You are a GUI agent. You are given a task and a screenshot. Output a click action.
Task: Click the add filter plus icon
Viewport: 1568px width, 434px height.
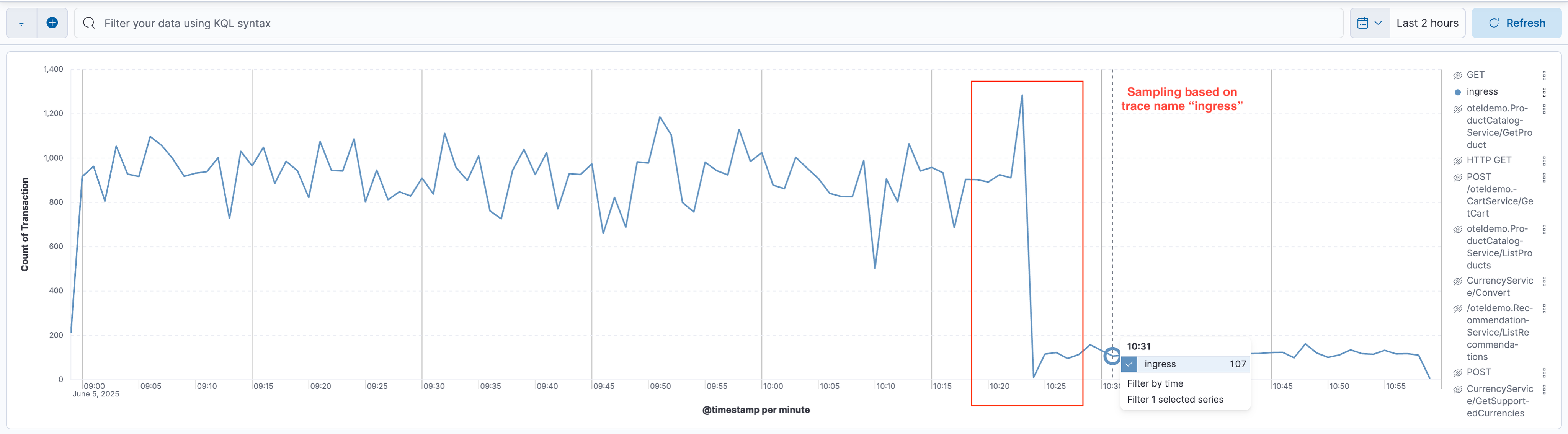point(52,23)
